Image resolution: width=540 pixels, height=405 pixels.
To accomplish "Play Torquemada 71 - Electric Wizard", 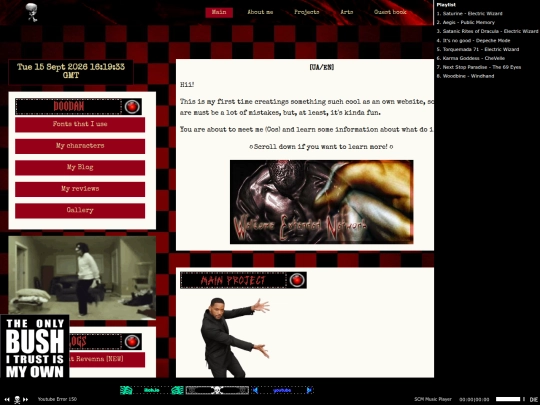I will pyautogui.click(x=478, y=49).
